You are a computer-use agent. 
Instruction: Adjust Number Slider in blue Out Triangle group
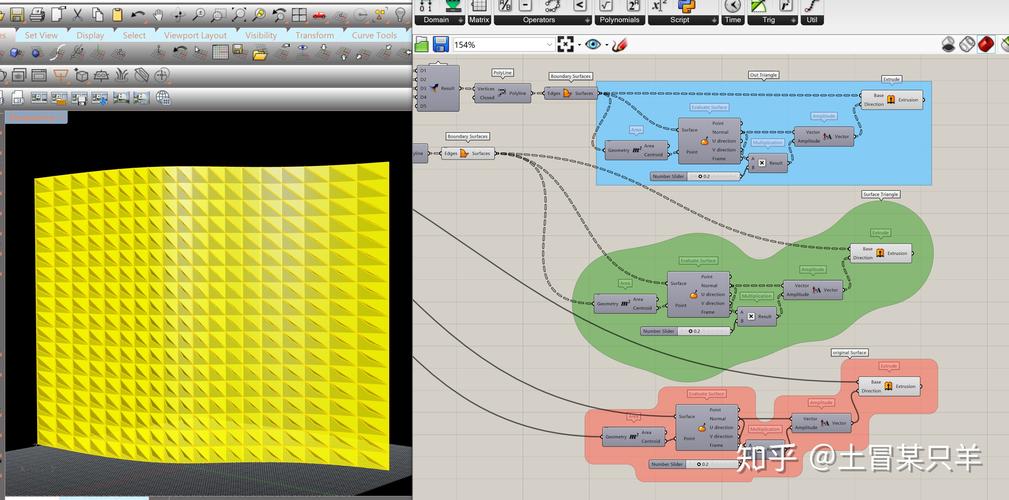click(696, 176)
